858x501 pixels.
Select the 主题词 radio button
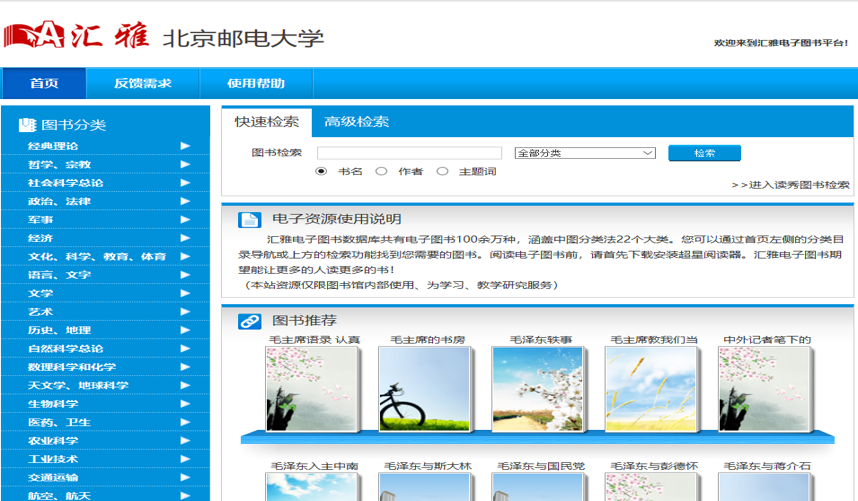tap(442, 171)
